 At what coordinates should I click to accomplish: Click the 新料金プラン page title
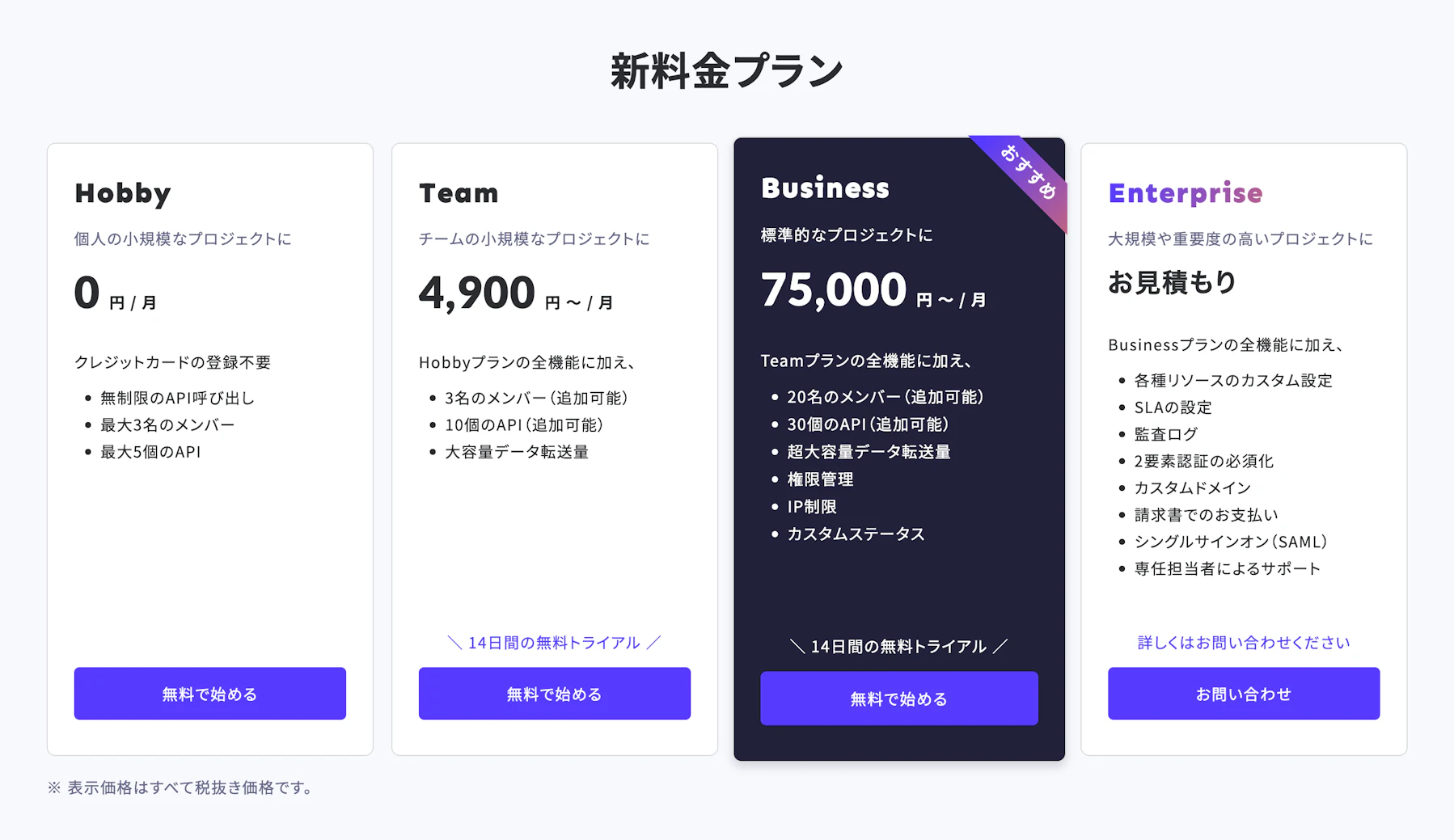click(x=726, y=71)
